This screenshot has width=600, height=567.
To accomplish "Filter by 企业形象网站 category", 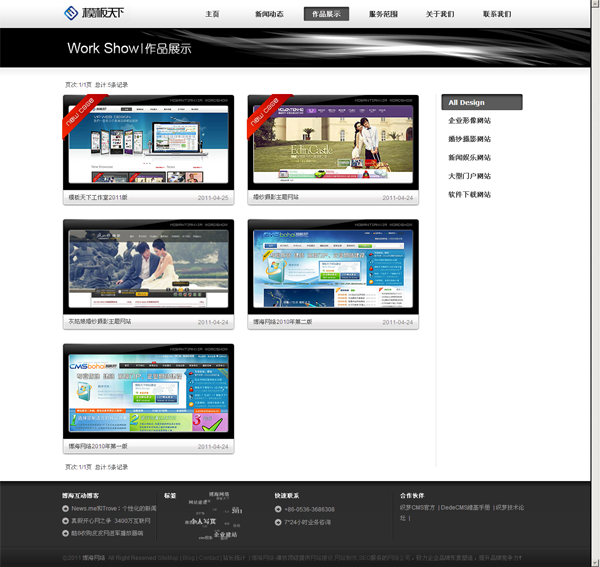I will 470,121.
